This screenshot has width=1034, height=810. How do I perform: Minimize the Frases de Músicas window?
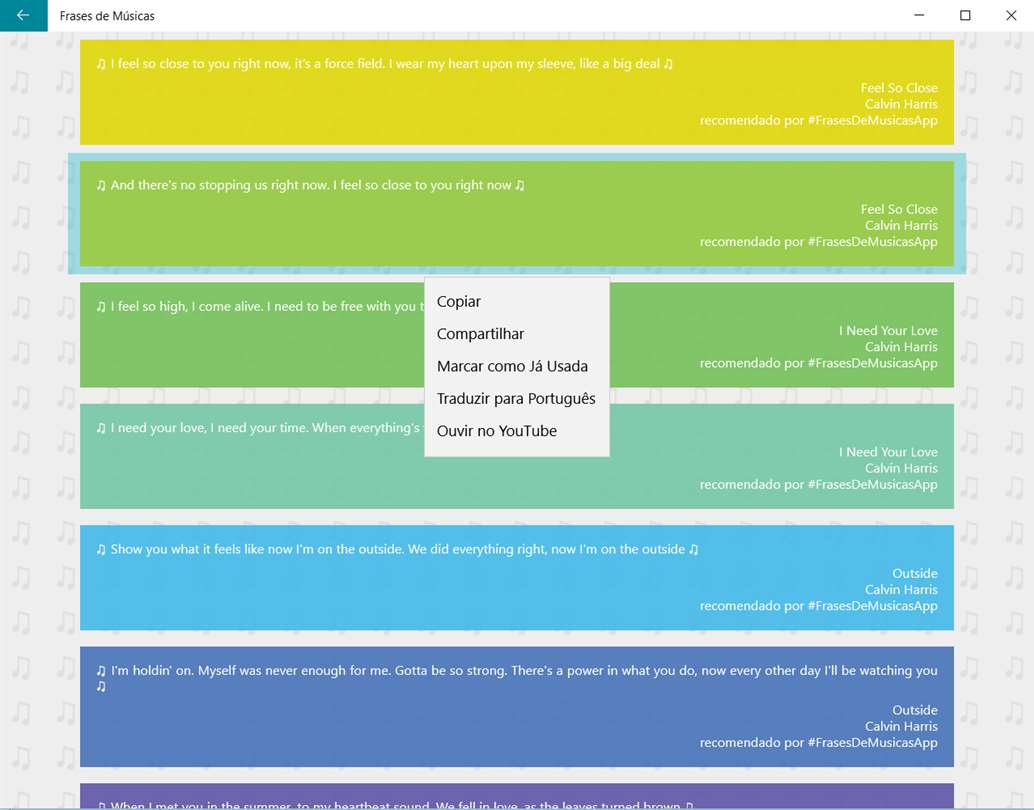pyautogui.click(x=919, y=15)
